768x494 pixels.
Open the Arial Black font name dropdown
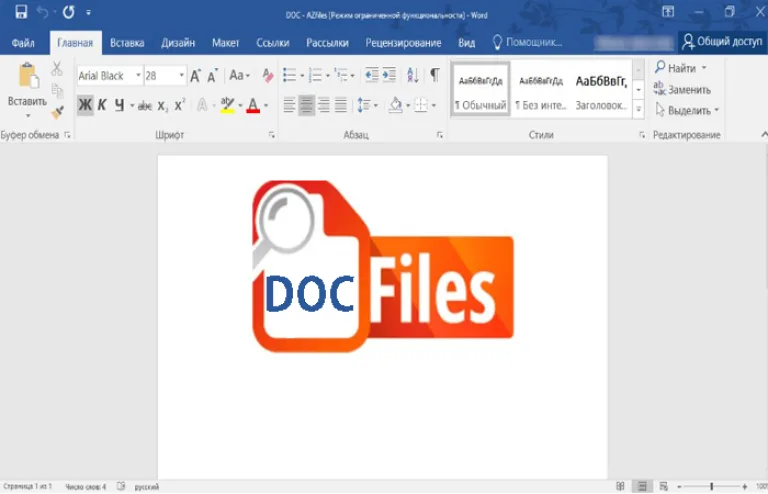point(139,75)
